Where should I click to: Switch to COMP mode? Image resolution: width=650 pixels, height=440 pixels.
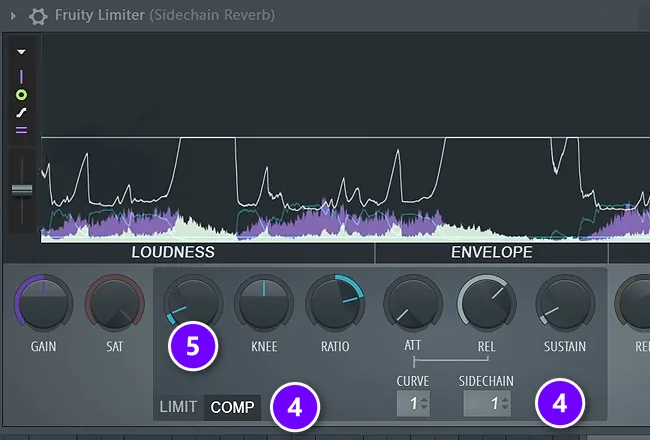232,407
